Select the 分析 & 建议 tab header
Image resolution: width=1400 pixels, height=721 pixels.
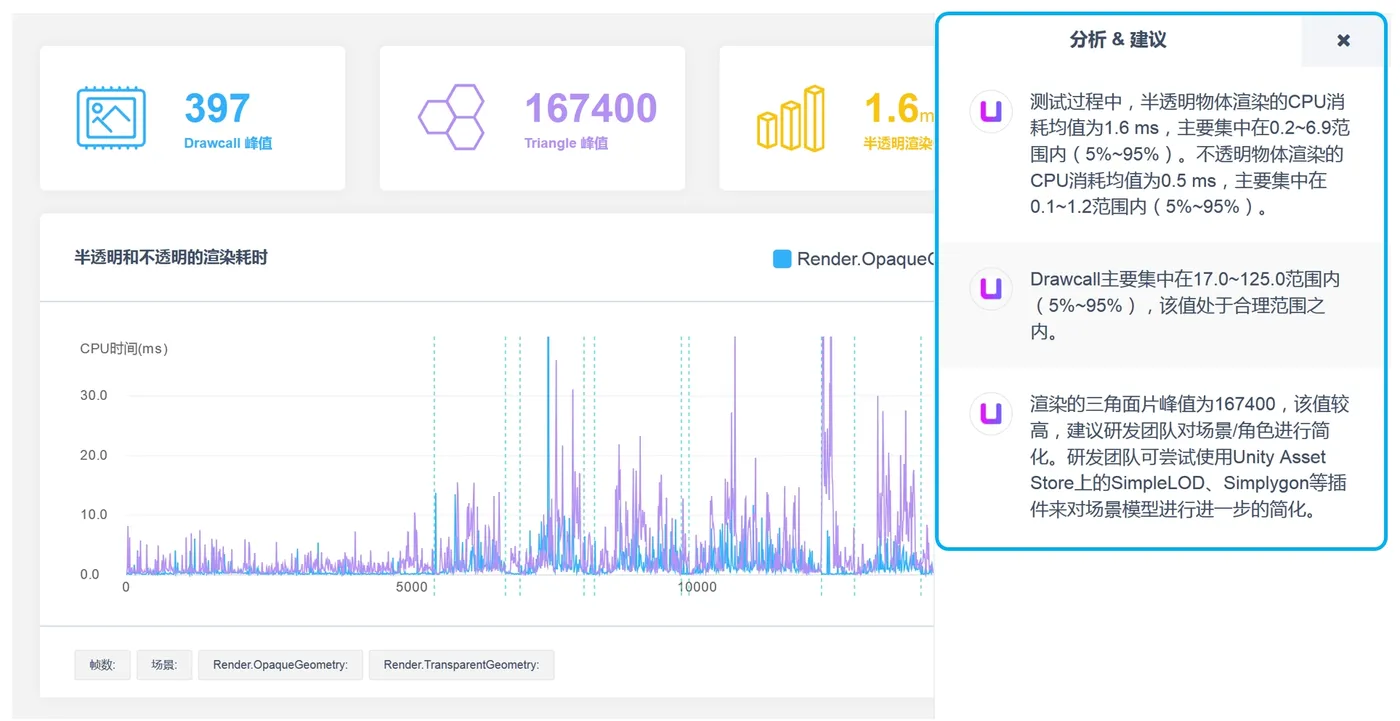1118,40
